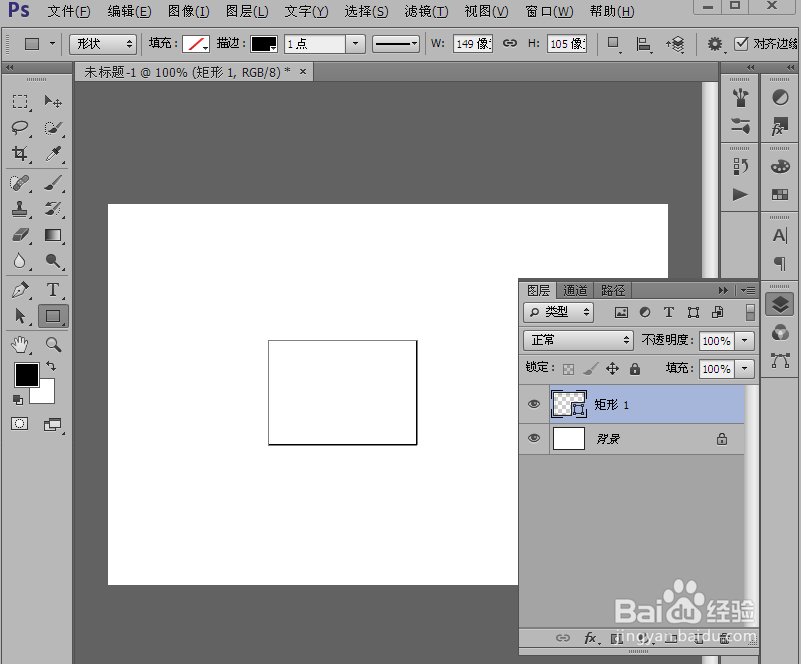Viewport: 801px width, 664px height.
Task: Open the 正常 blend mode dropdown
Action: 578,340
